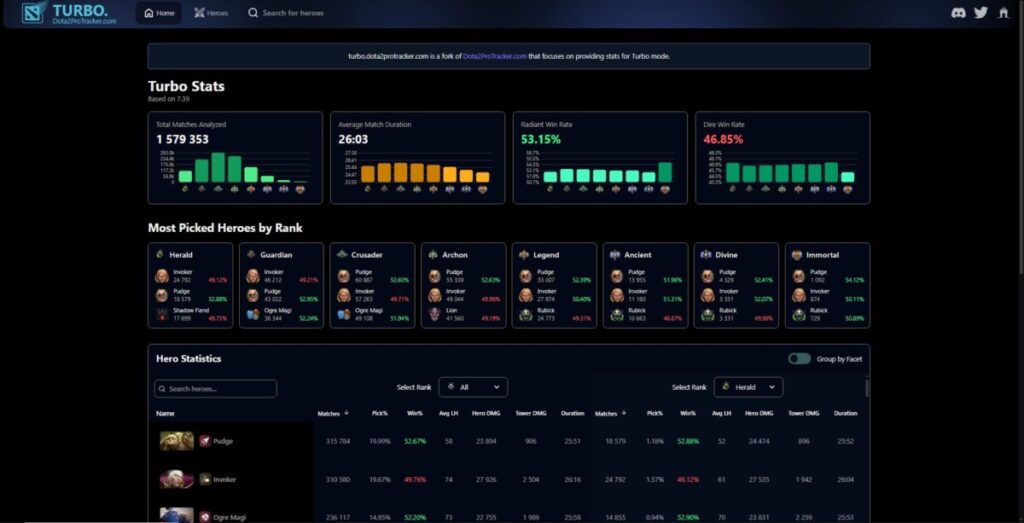
Task: Click Invoker thumbnail in Hero Statistics table
Action: 177,479
